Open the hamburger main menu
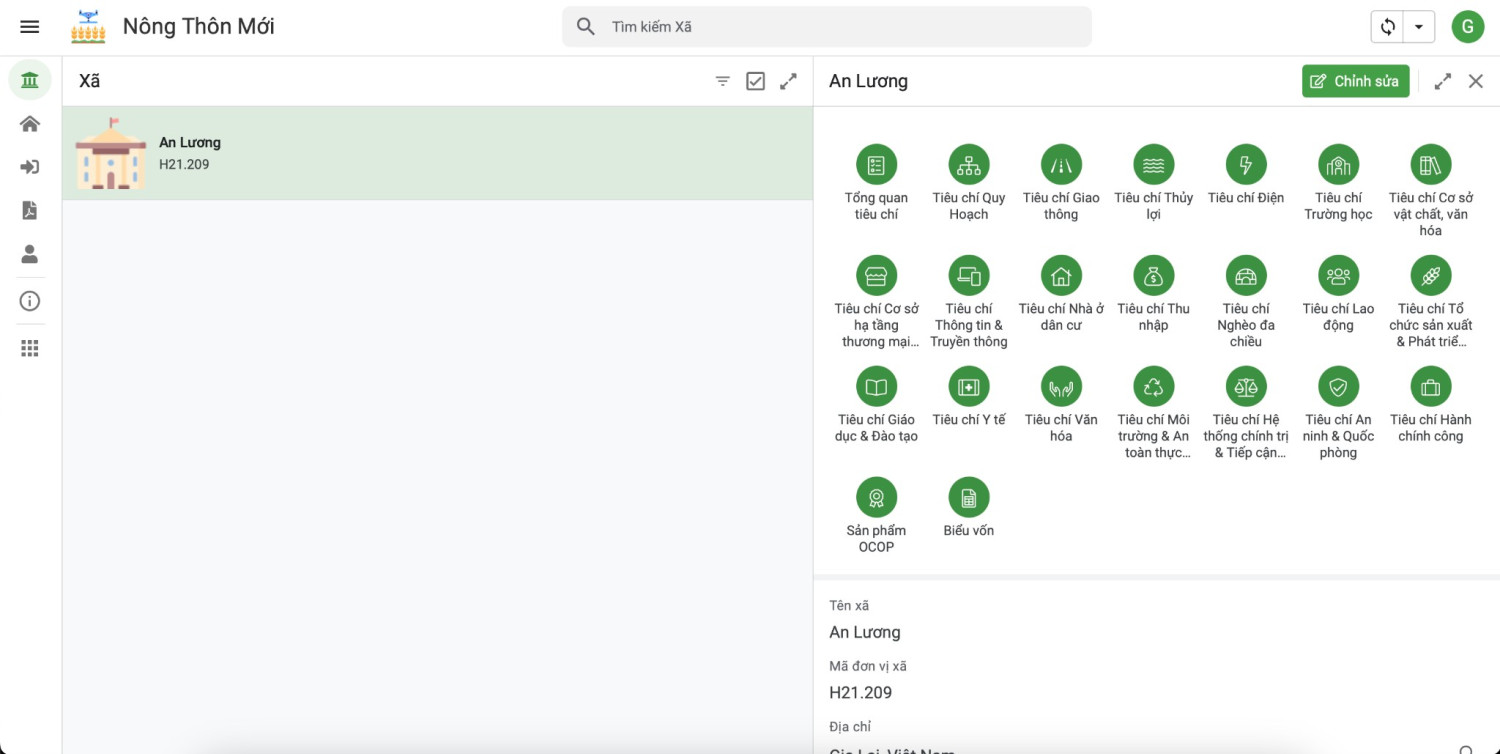1500x754 pixels. (x=30, y=27)
